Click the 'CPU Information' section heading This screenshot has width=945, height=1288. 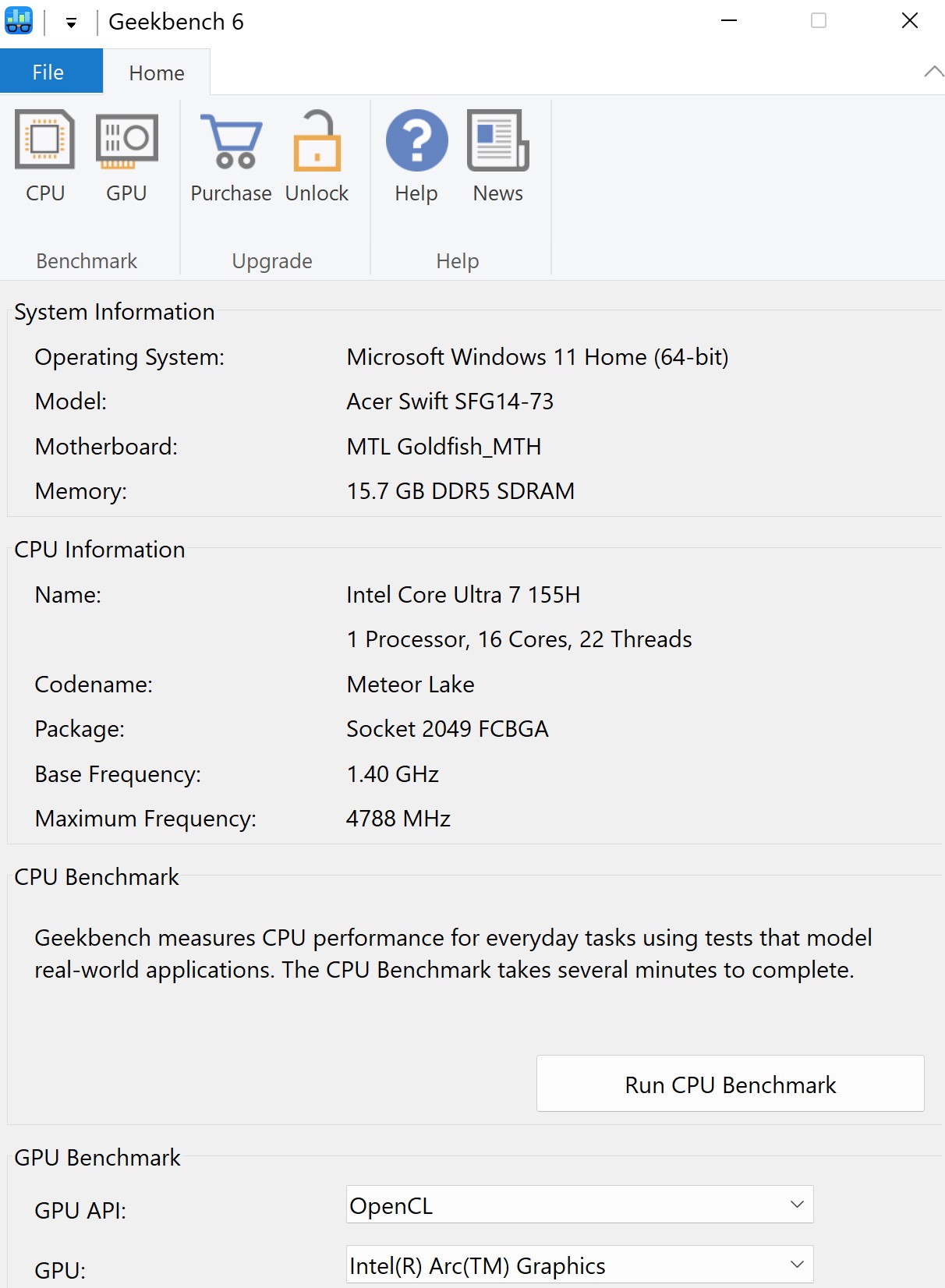100,550
